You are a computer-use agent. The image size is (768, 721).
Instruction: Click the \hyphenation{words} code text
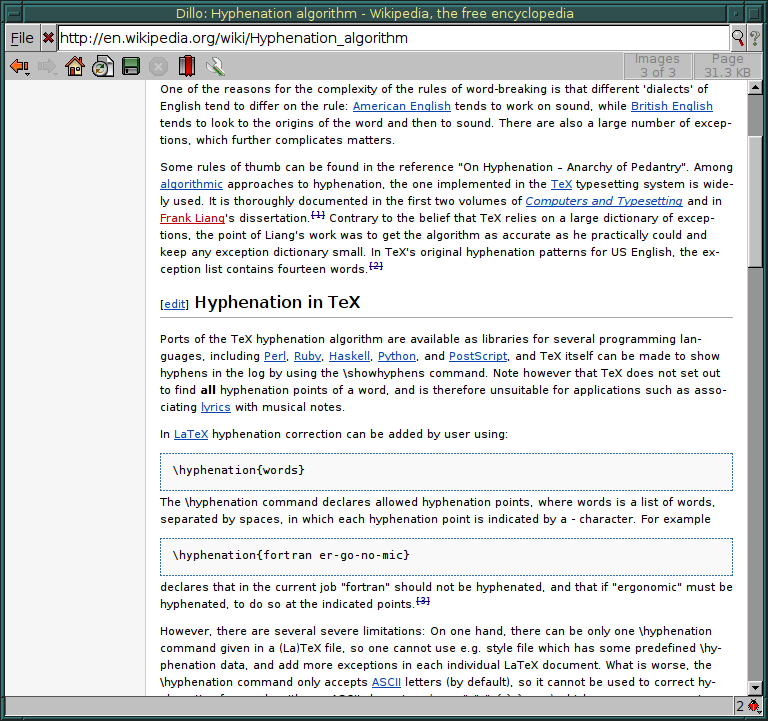click(239, 471)
